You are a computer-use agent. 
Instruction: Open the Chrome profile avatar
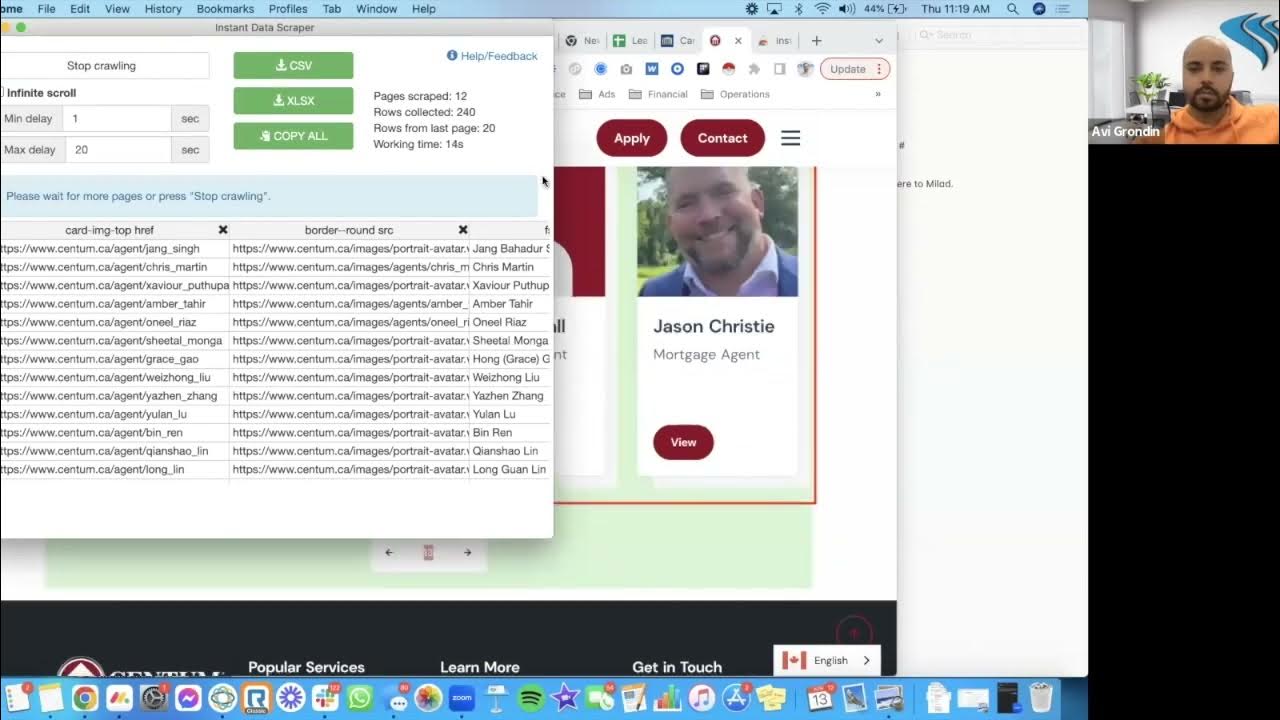click(x=805, y=69)
